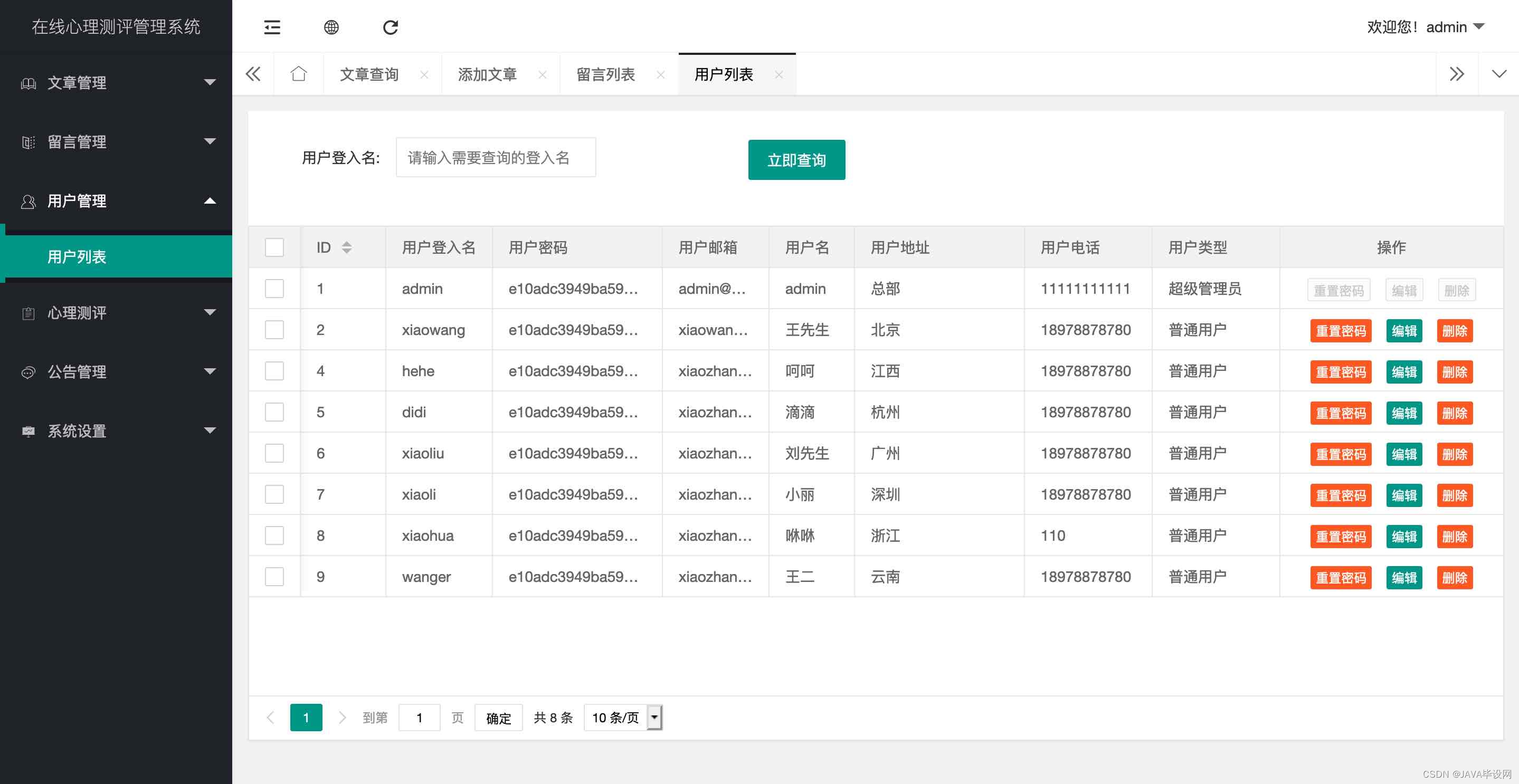The height and width of the screenshot is (784, 1519).
Task: Close the 留言列表 tab
Action: click(x=660, y=75)
